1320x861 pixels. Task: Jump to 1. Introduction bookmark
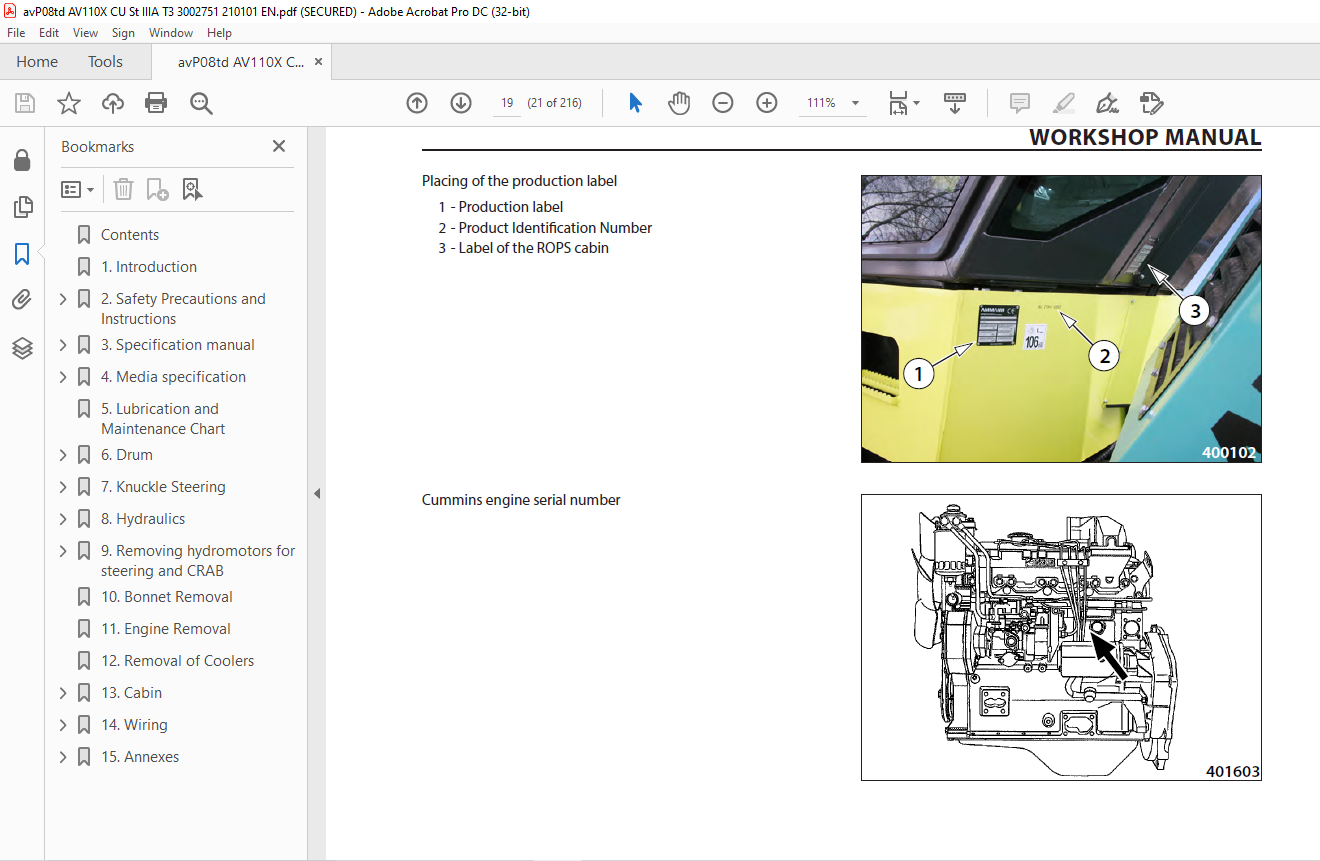(x=149, y=267)
